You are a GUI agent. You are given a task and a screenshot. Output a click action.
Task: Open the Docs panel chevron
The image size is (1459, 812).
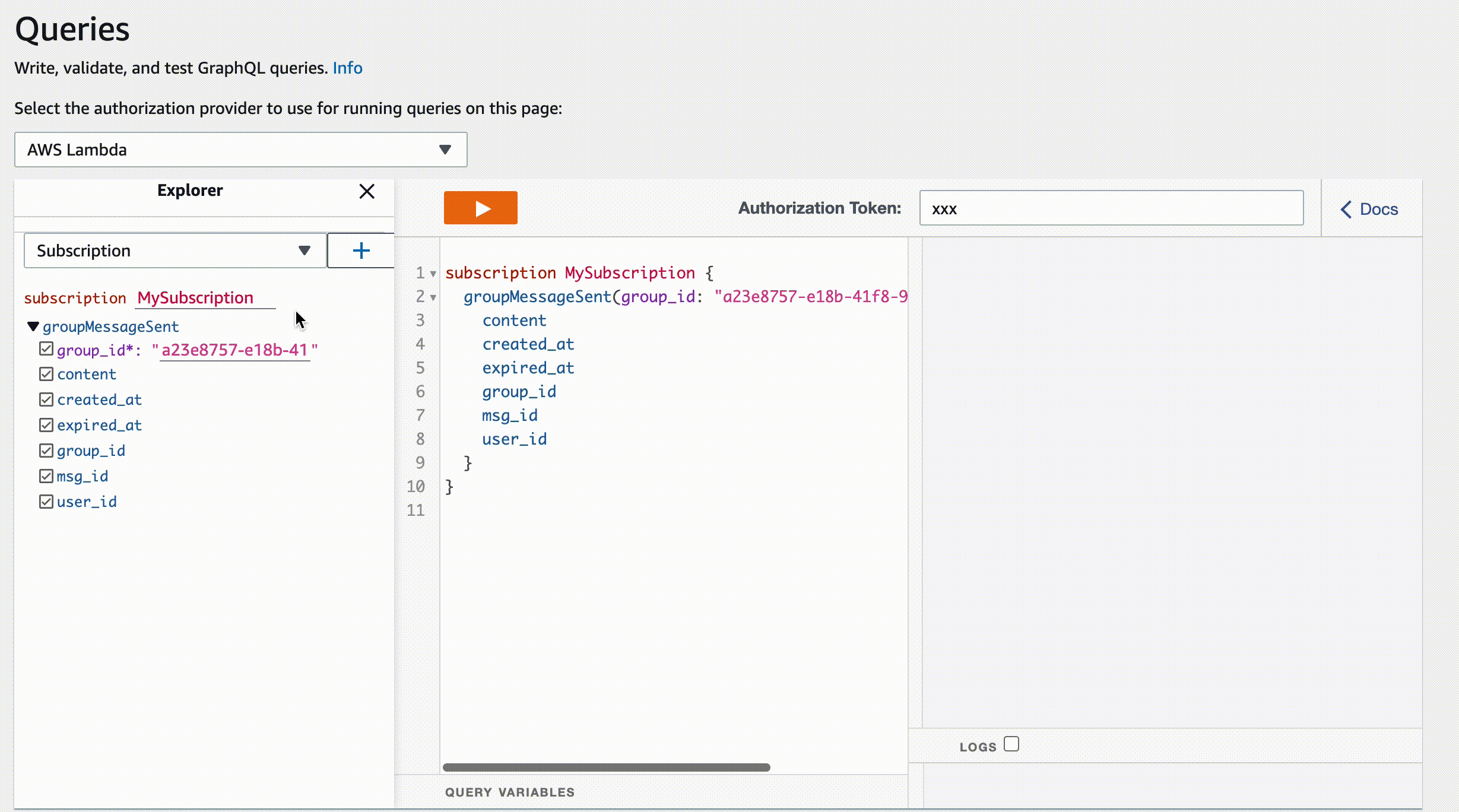1346,209
